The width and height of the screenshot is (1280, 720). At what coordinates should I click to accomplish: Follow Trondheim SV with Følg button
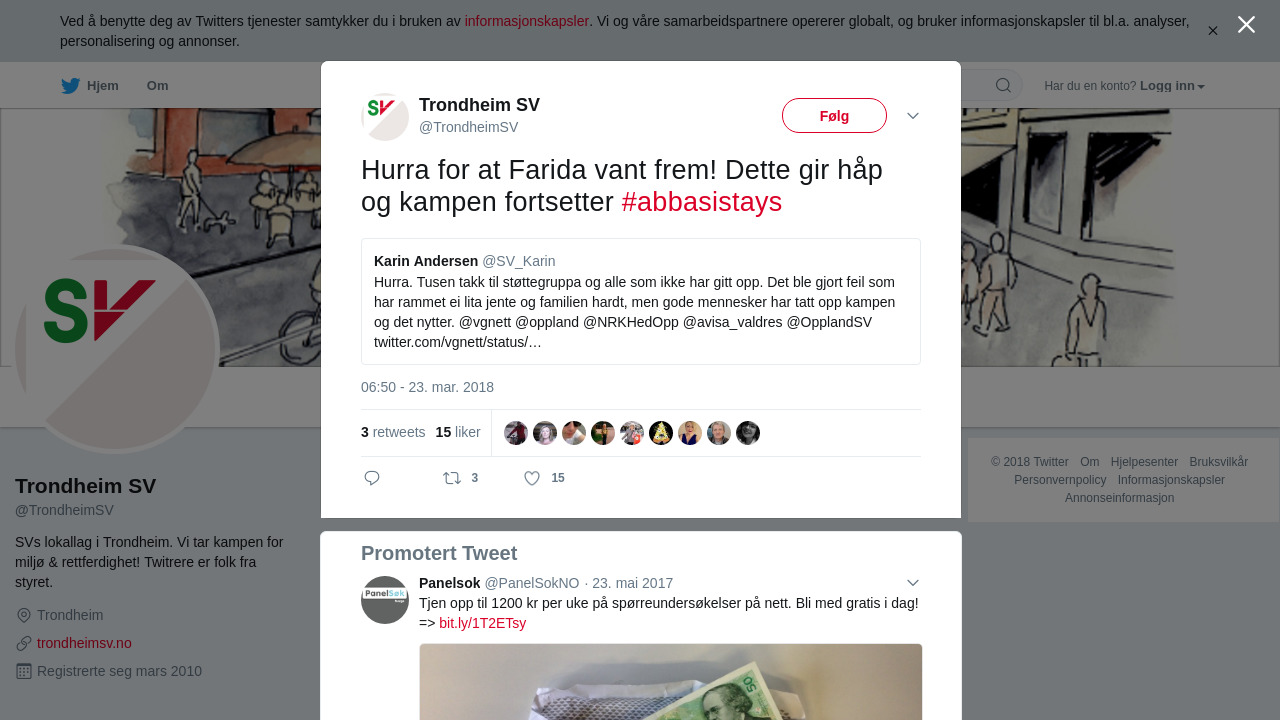tap(834, 116)
